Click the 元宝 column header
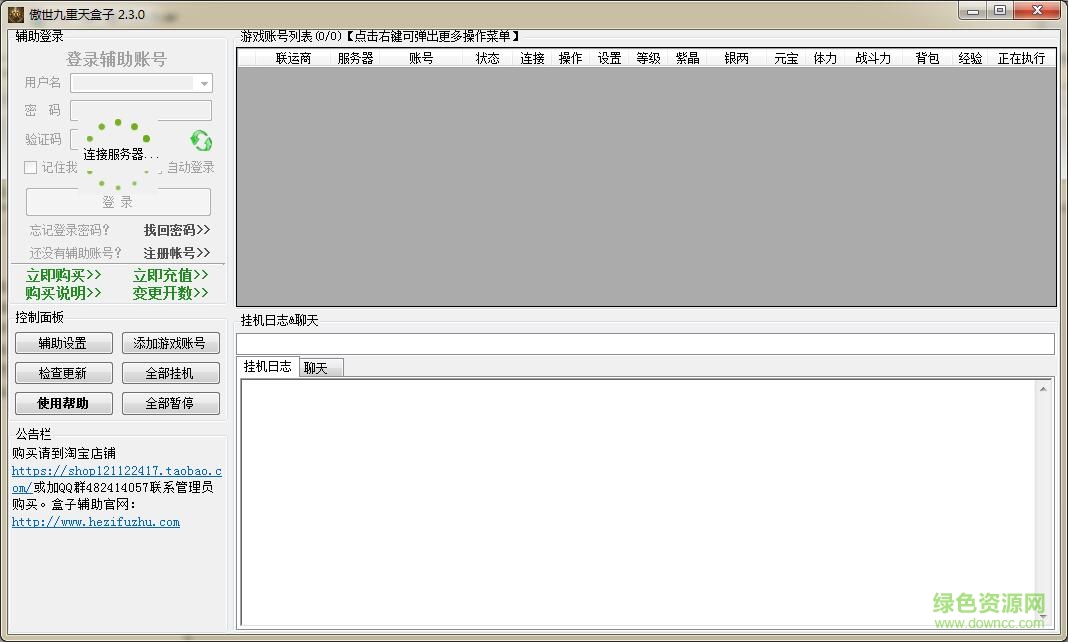The width and height of the screenshot is (1068, 642). (x=786, y=59)
